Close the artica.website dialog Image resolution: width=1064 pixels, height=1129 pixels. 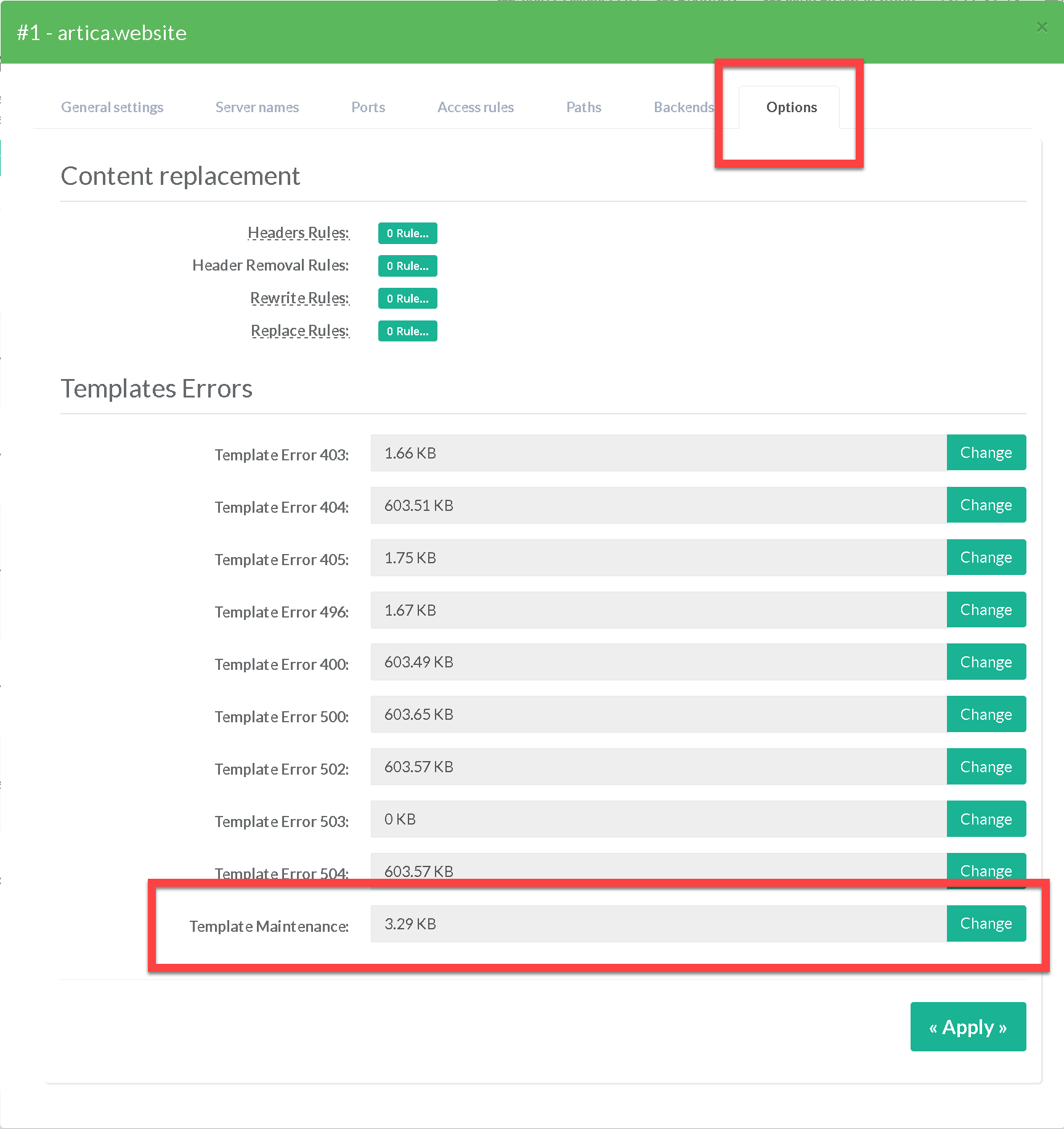coord(1041,27)
